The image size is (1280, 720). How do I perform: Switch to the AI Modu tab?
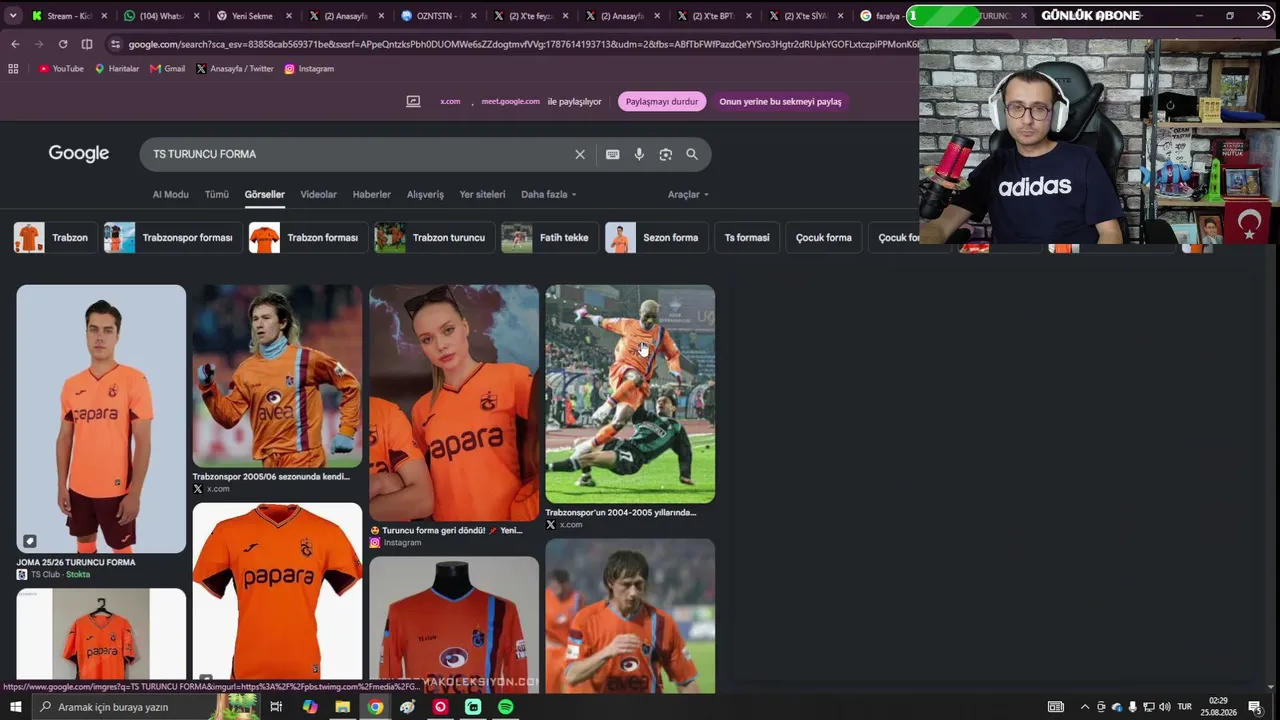170,194
